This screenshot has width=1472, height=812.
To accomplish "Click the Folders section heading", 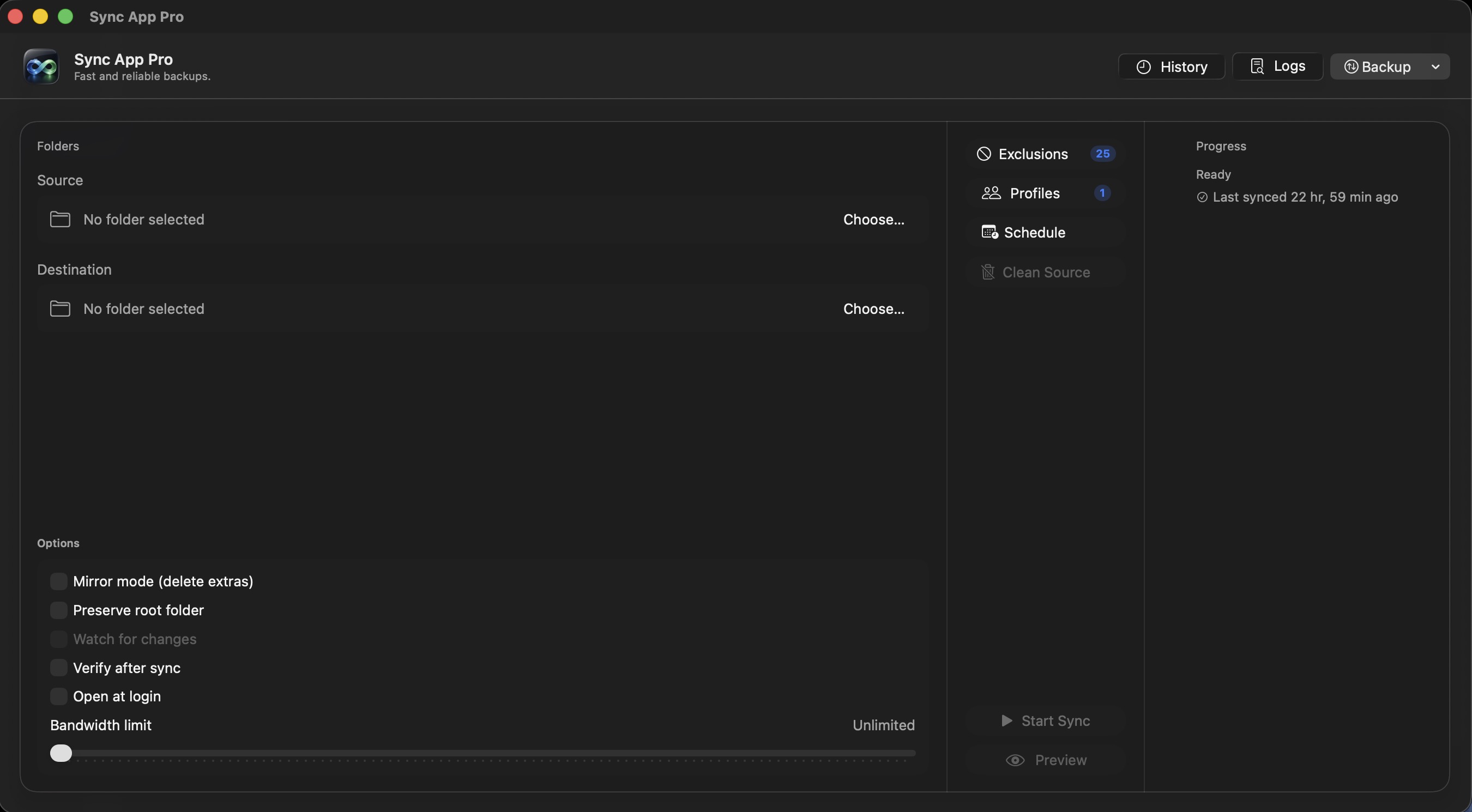I will [x=58, y=146].
